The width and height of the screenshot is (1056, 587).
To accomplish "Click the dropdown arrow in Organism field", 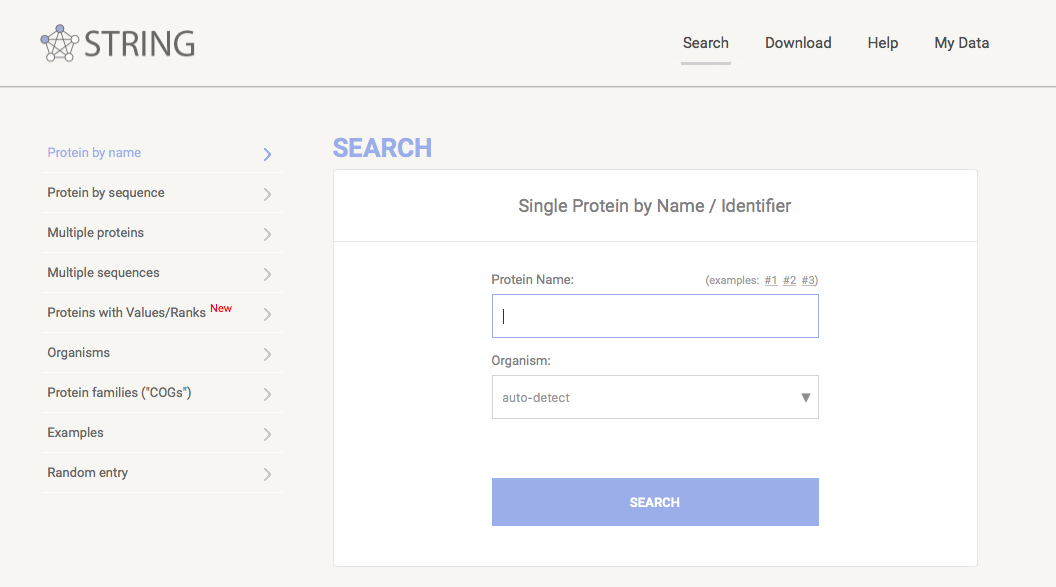I will 806,397.
